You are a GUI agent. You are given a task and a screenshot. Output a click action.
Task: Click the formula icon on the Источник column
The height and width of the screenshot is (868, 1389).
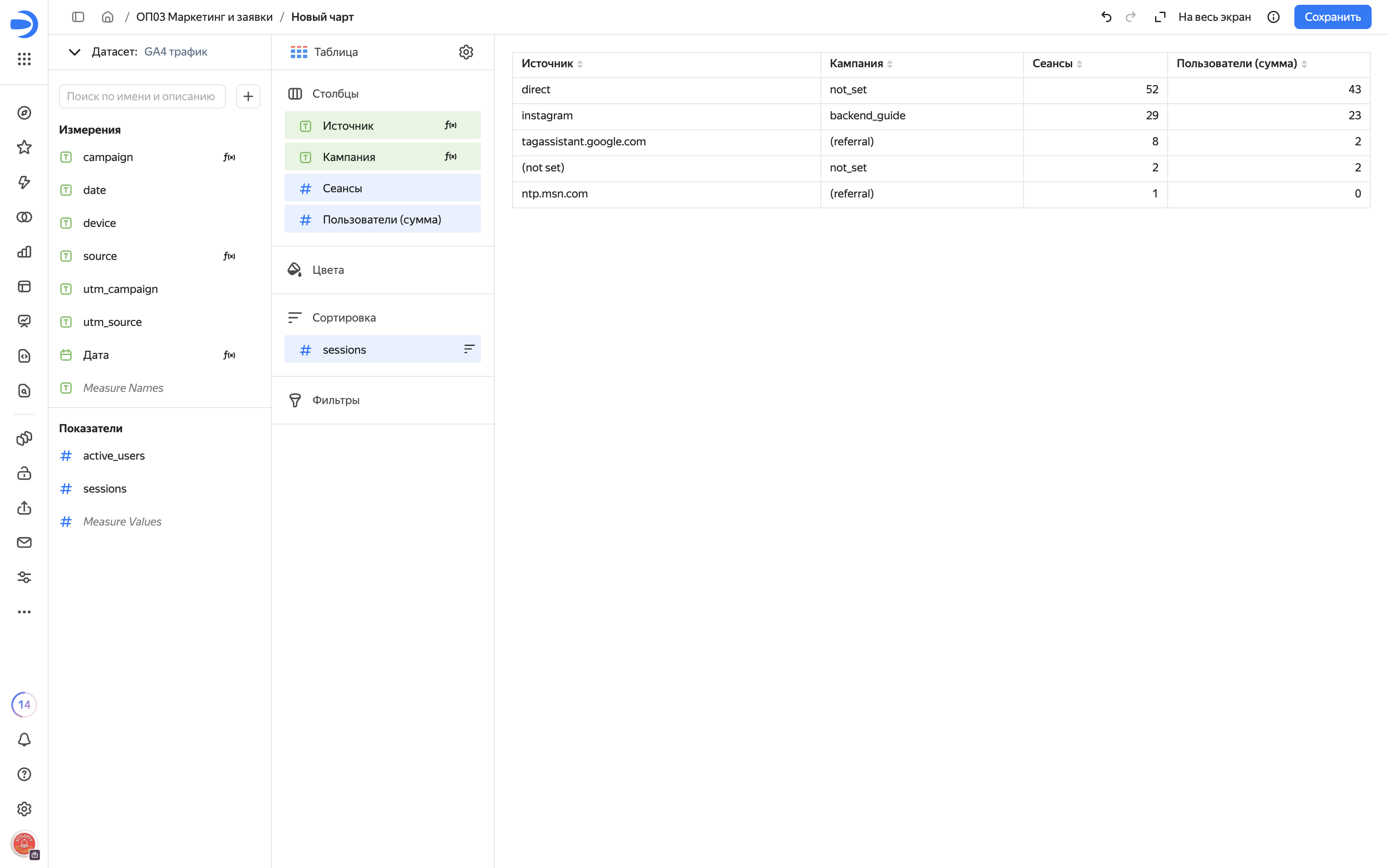451,125
